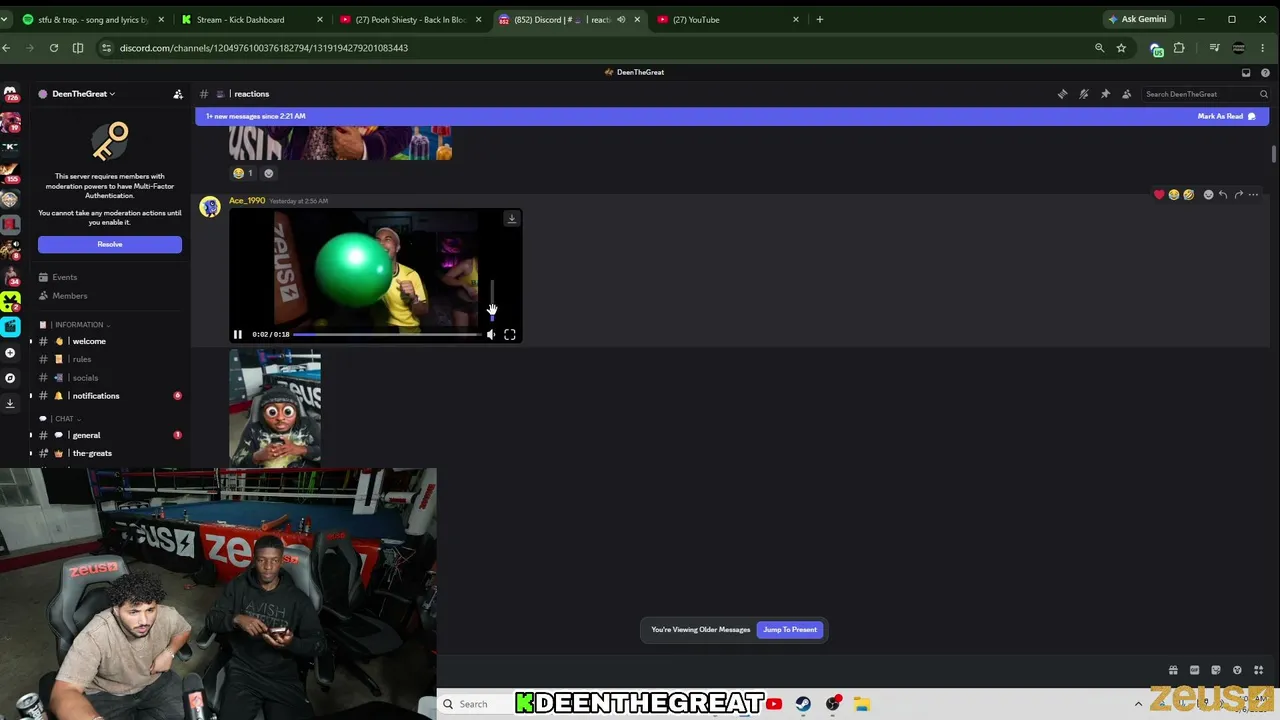Viewport: 1280px width, 720px height.
Task: Adjust the video volume slider
Action: [x=491, y=300]
